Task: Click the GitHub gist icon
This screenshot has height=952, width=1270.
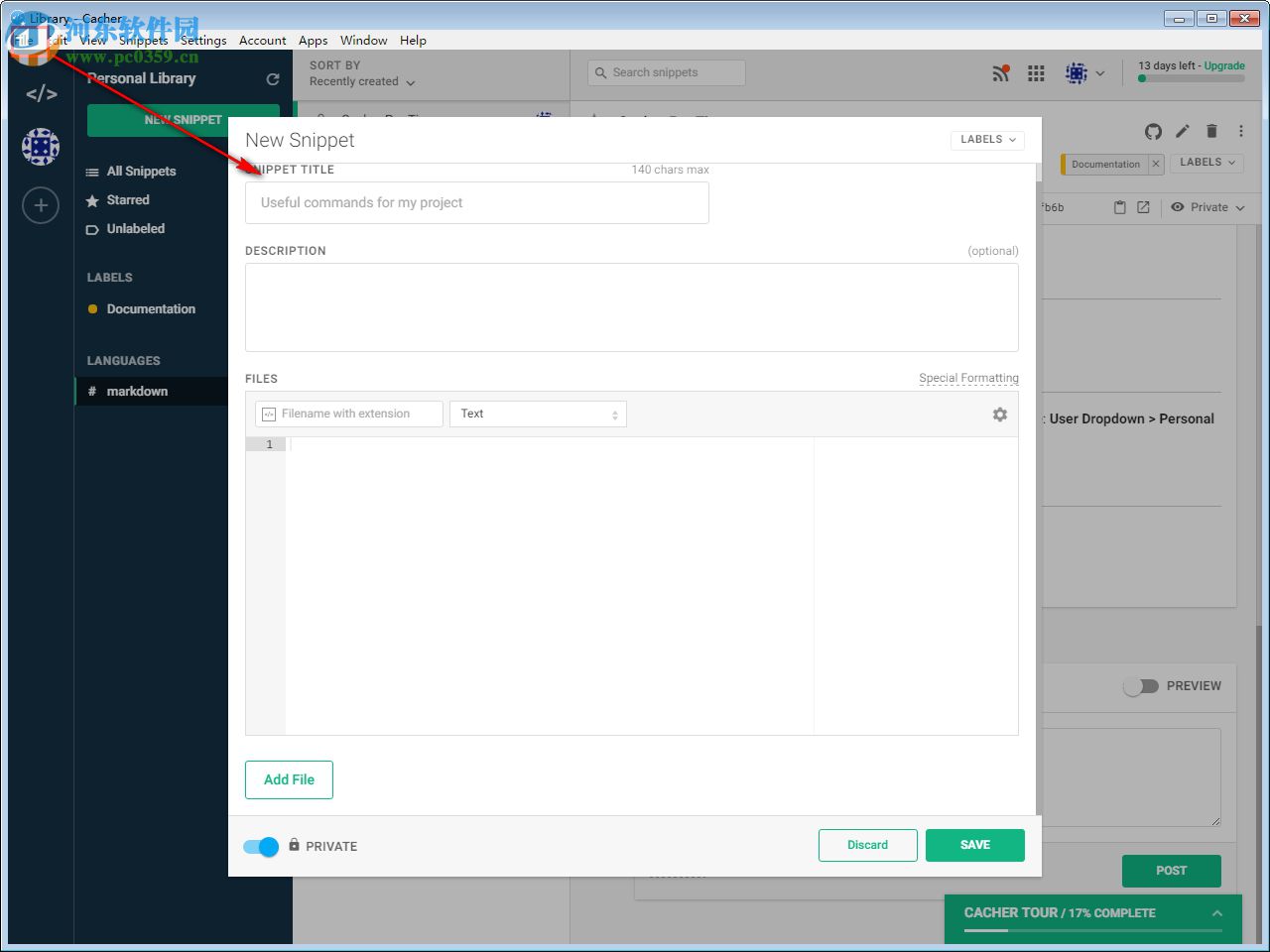Action: pyautogui.click(x=1153, y=131)
